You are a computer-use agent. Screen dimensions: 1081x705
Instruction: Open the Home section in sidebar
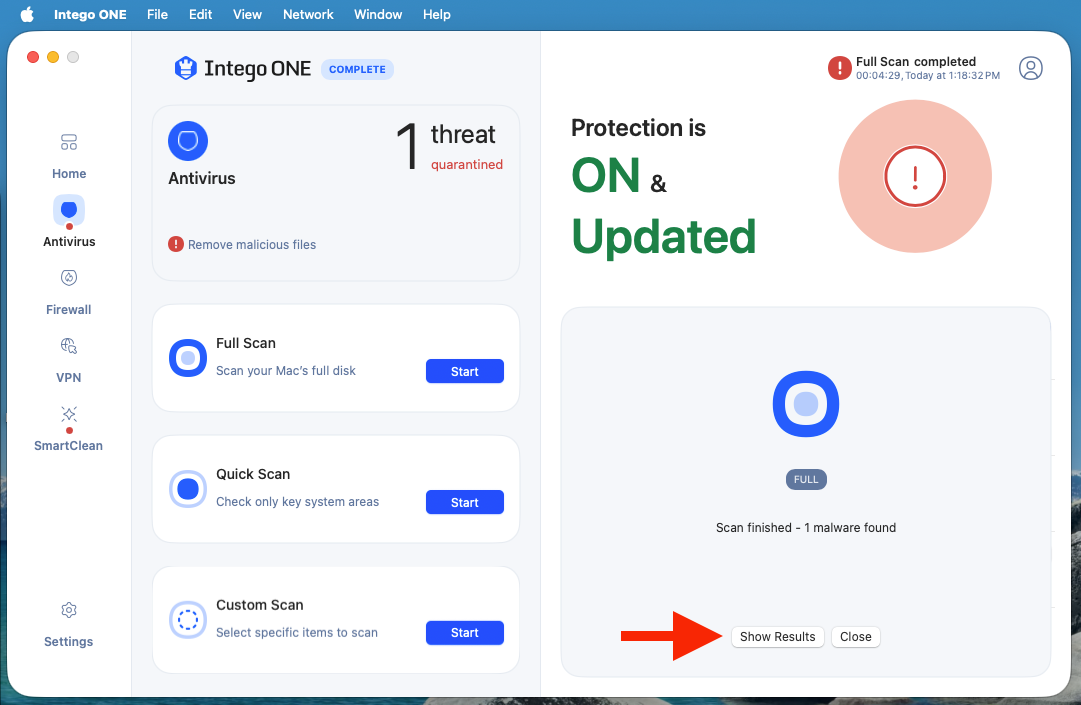(x=69, y=156)
